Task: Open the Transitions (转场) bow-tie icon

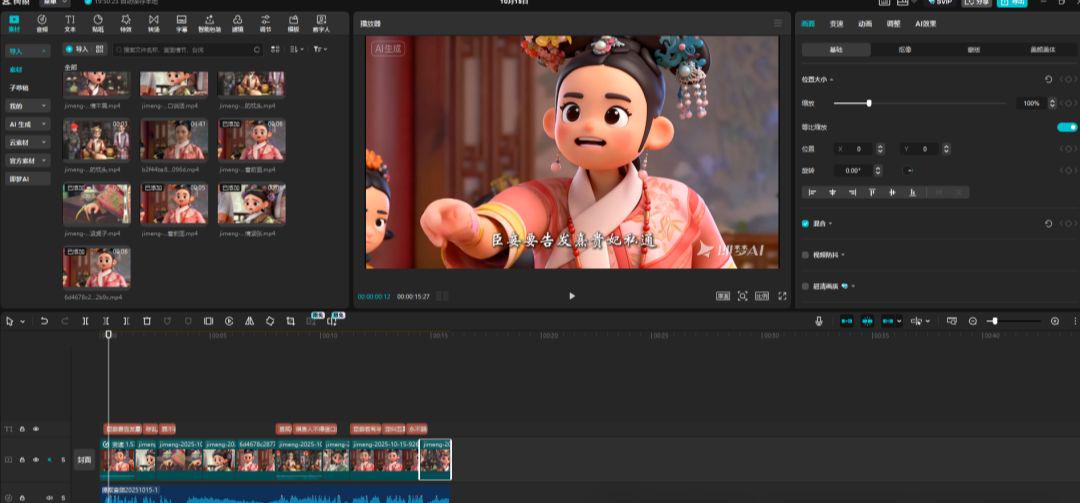Action: (153, 23)
